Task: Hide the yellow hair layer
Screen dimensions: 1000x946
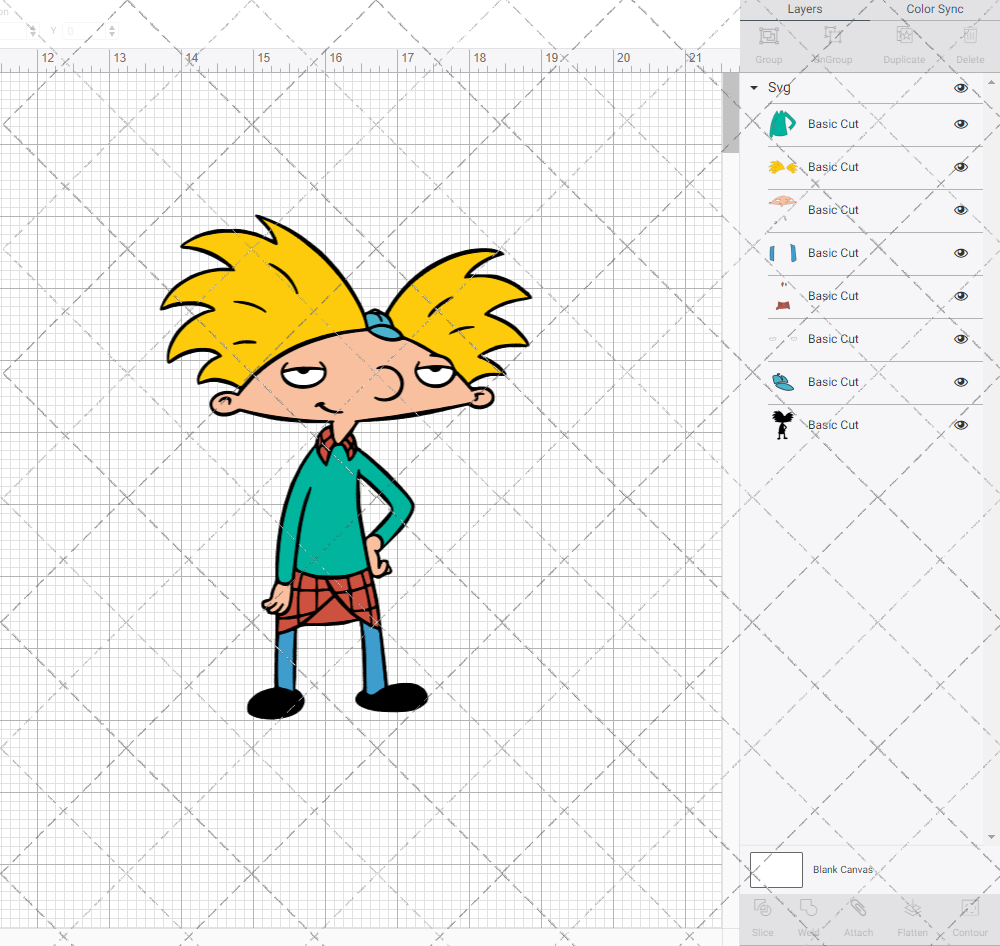Action: pos(961,167)
